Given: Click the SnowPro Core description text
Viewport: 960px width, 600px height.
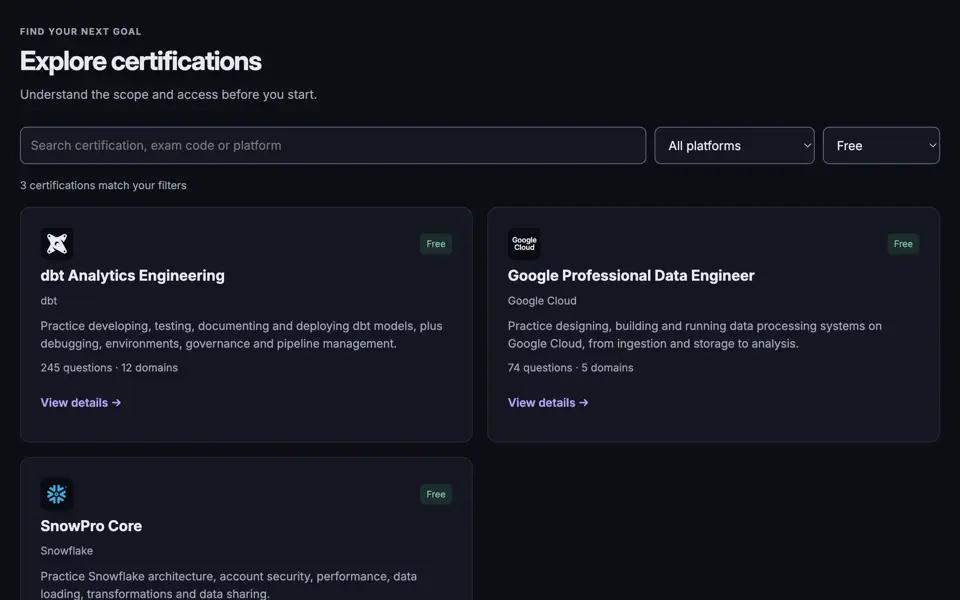Looking at the screenshot, I should 228,585.
